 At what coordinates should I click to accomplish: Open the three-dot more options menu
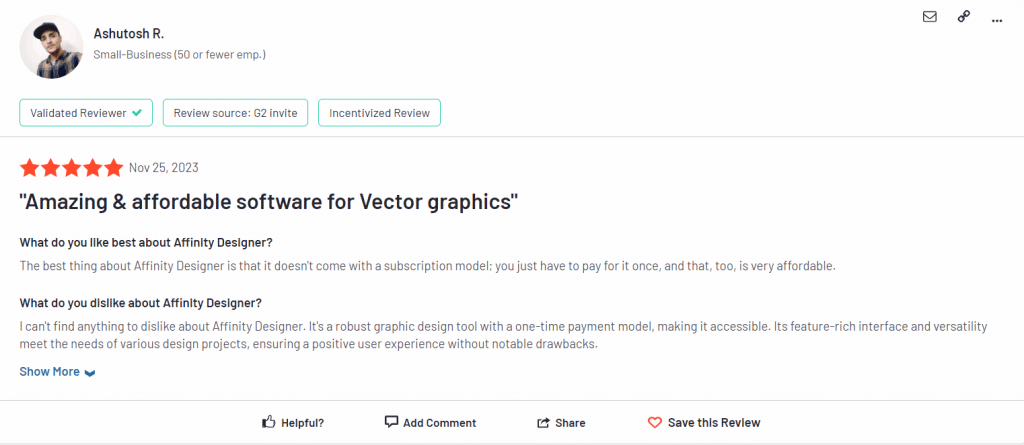(x=997, y=21)
